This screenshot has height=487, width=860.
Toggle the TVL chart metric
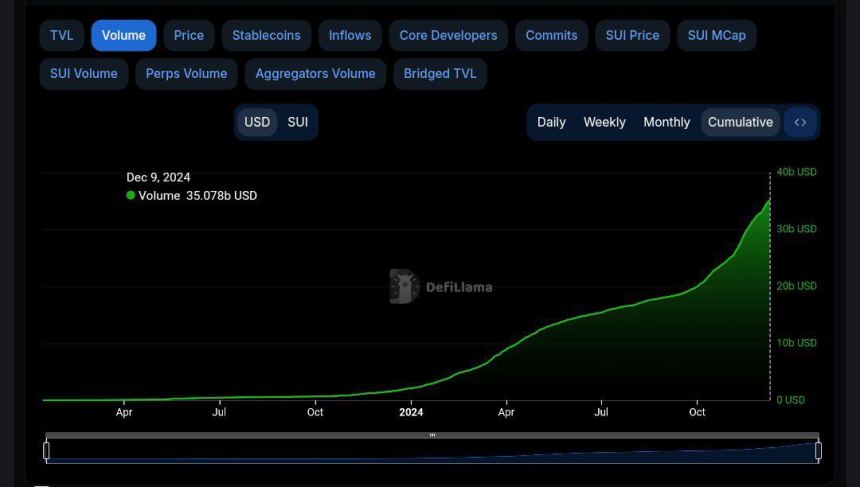click(x=62, y=35)
